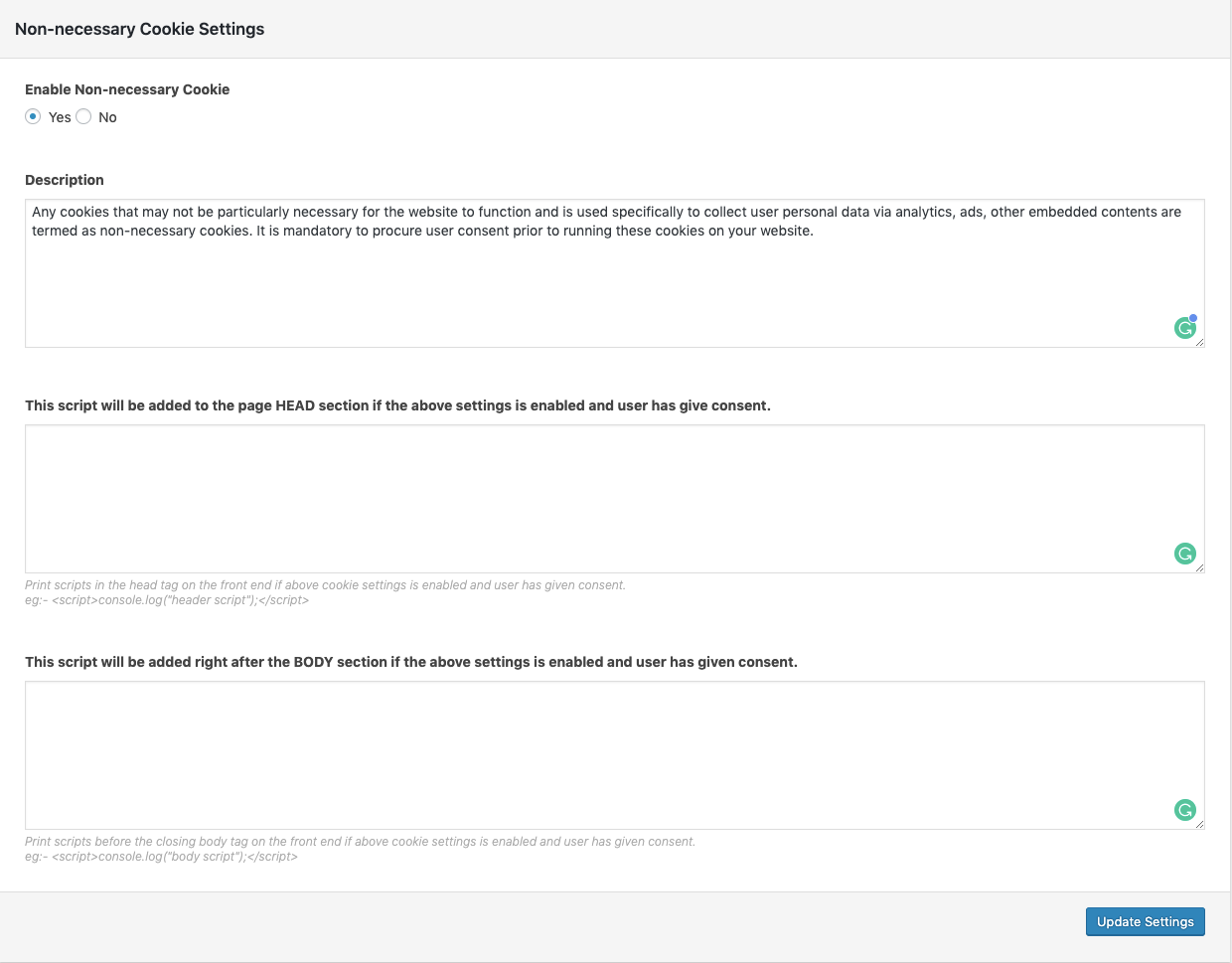
Task: Click the Enable Non-necessary Cookie label
Action: click(x=127, y=89)
